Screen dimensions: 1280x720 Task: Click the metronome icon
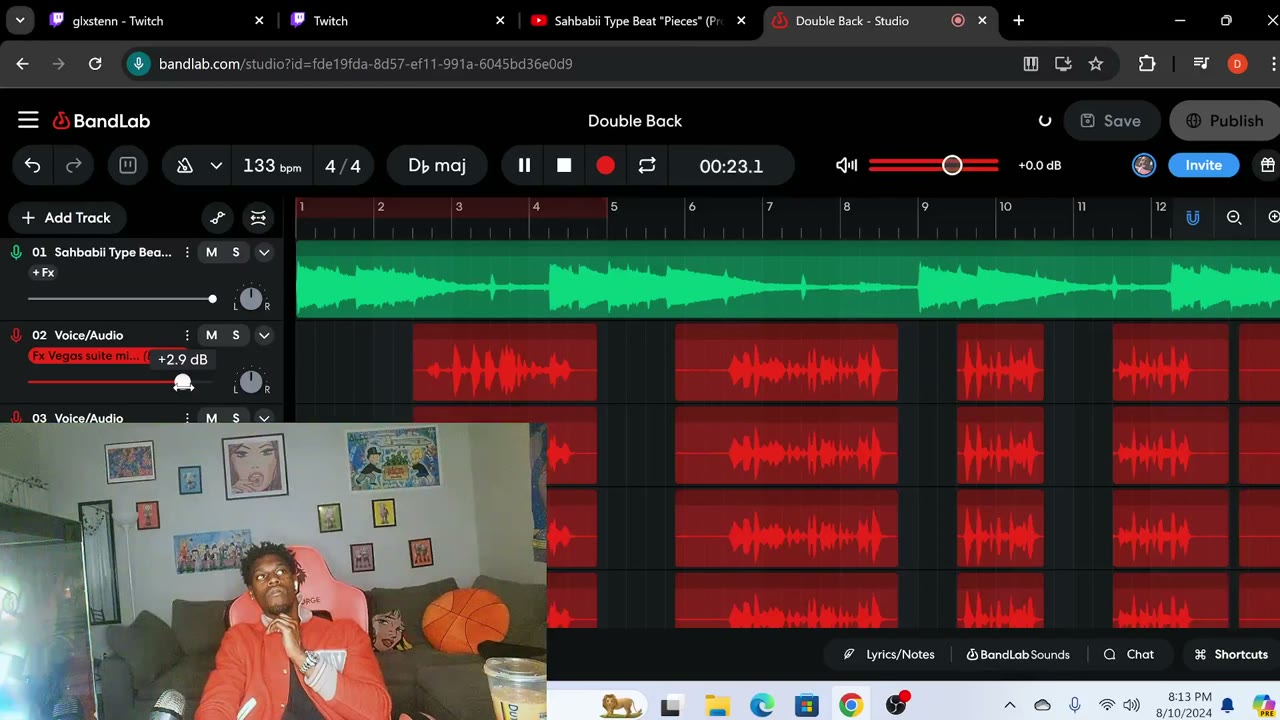[185, 166]
